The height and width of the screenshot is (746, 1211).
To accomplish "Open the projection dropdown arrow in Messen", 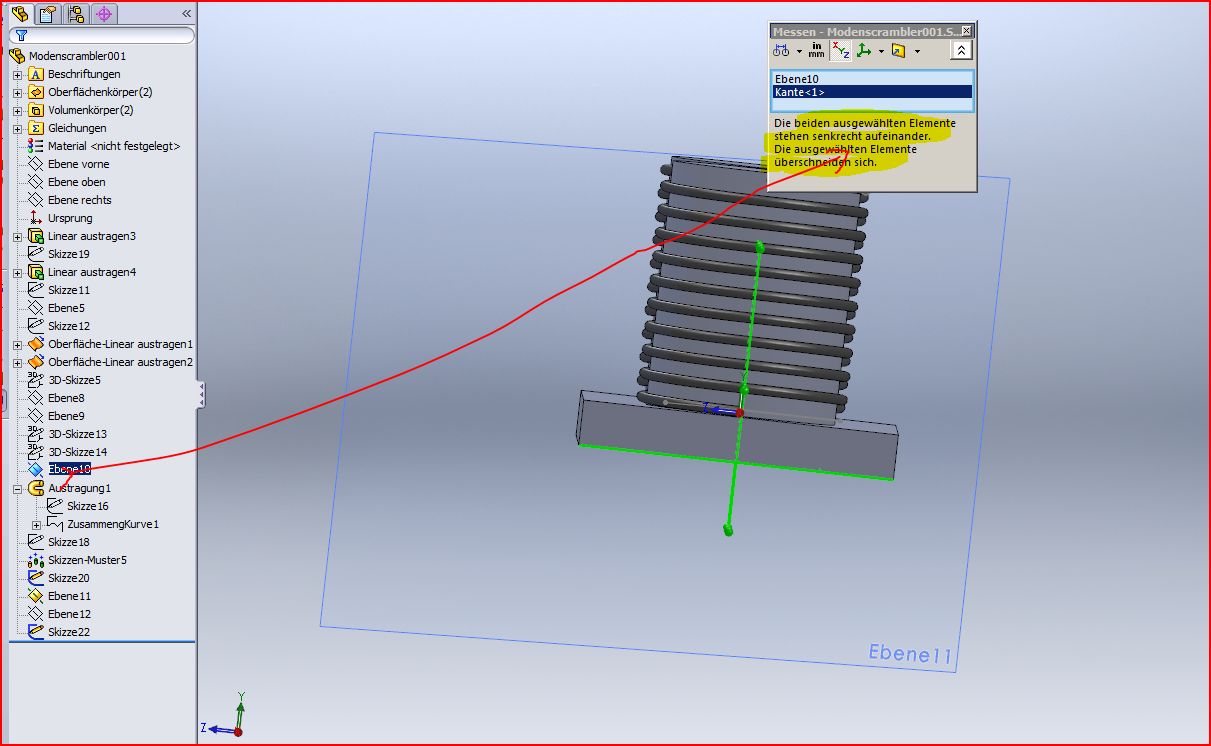I will (916, 51).
